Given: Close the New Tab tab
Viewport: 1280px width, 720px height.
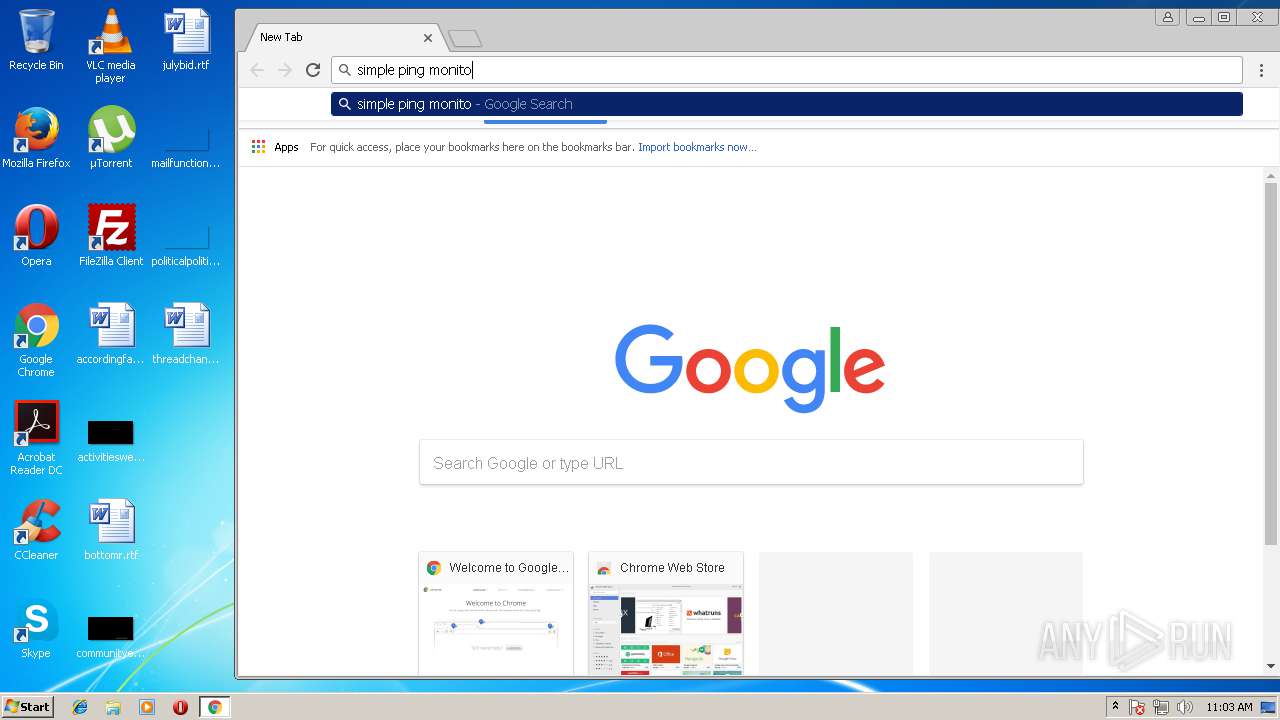Looking at the screenshot, I should coord(428,37).
